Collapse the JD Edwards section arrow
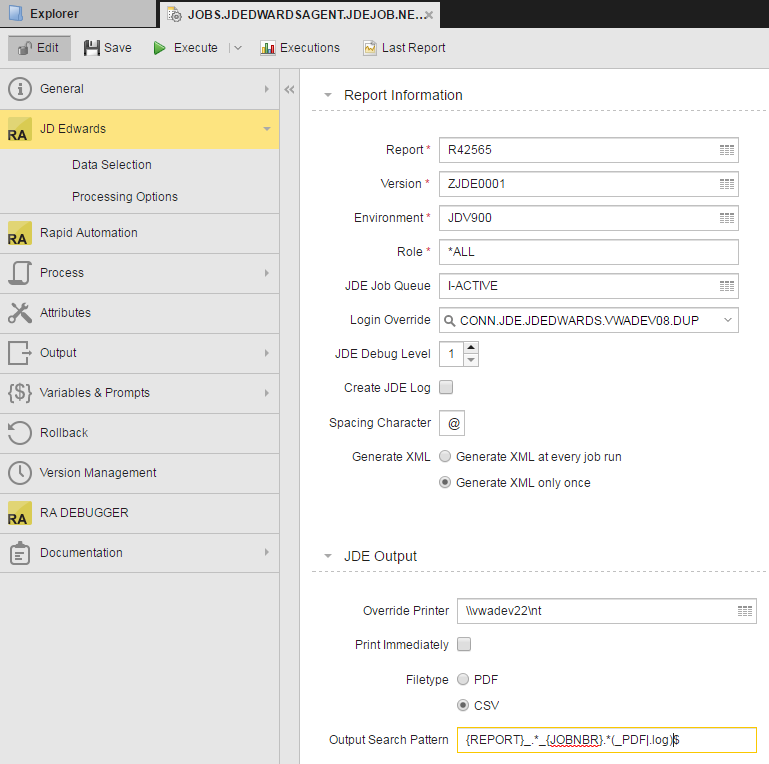 coord(267,129)
